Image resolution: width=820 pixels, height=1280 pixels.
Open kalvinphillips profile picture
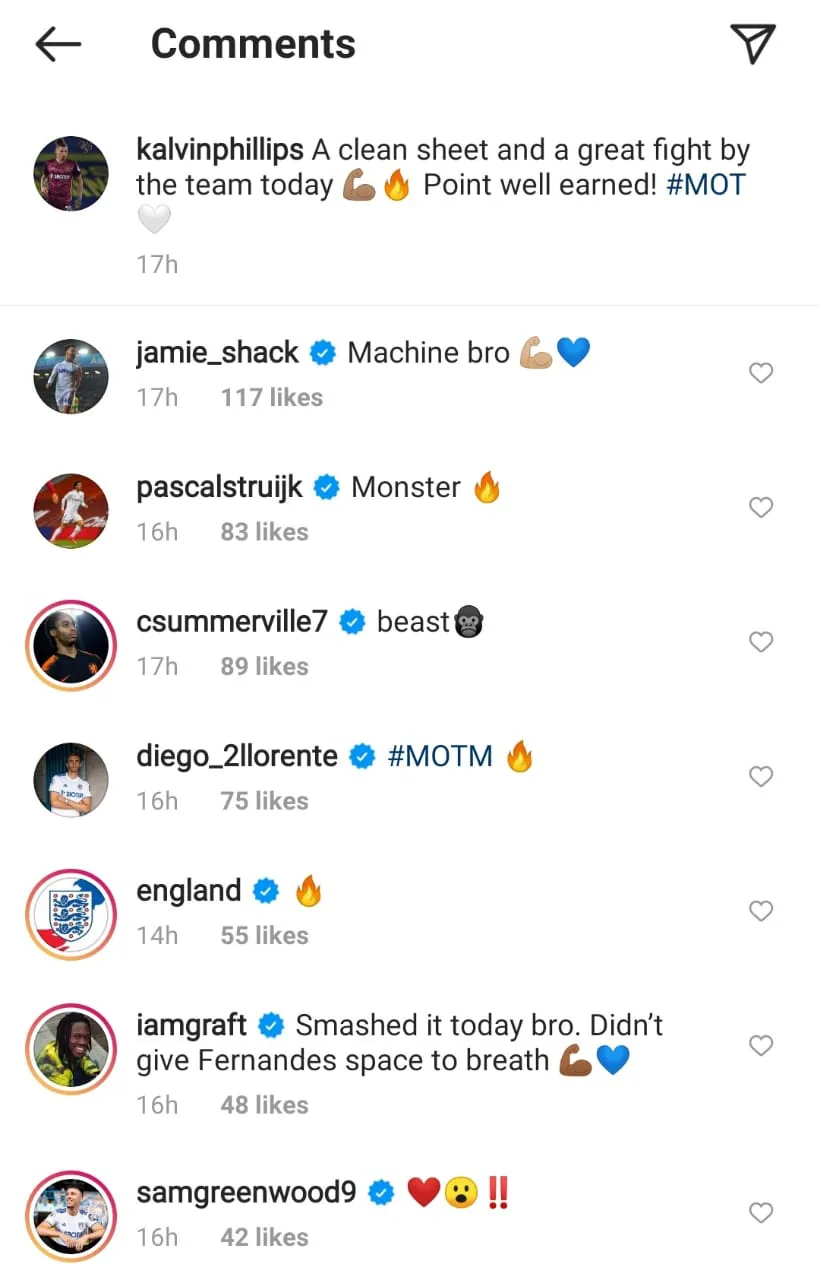pos(70,173)
